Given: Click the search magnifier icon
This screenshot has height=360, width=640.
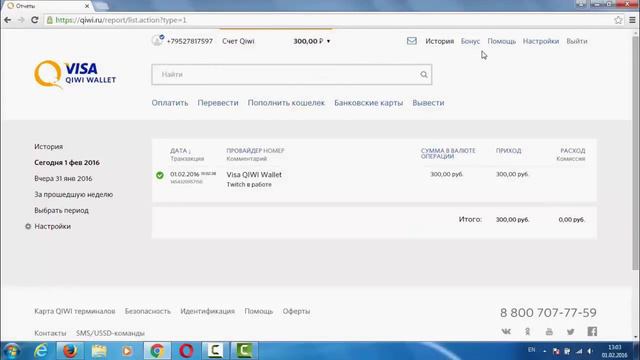Looking at the screenshot, I should [x=424, y=74].
